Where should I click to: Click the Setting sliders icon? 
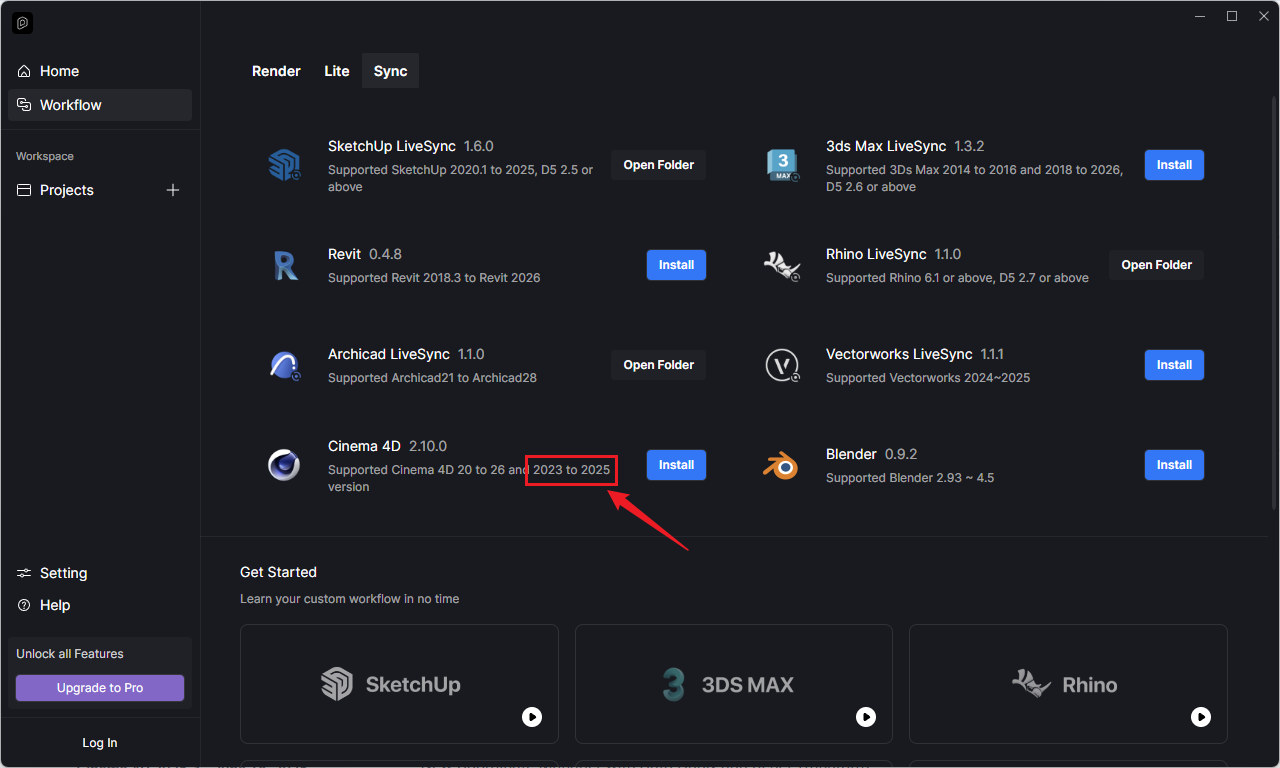point(24,573)
